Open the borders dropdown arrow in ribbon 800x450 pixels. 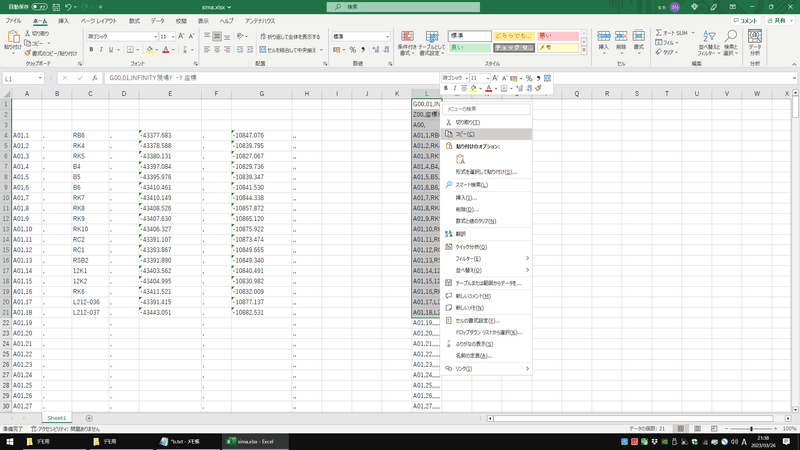[138, 49]
